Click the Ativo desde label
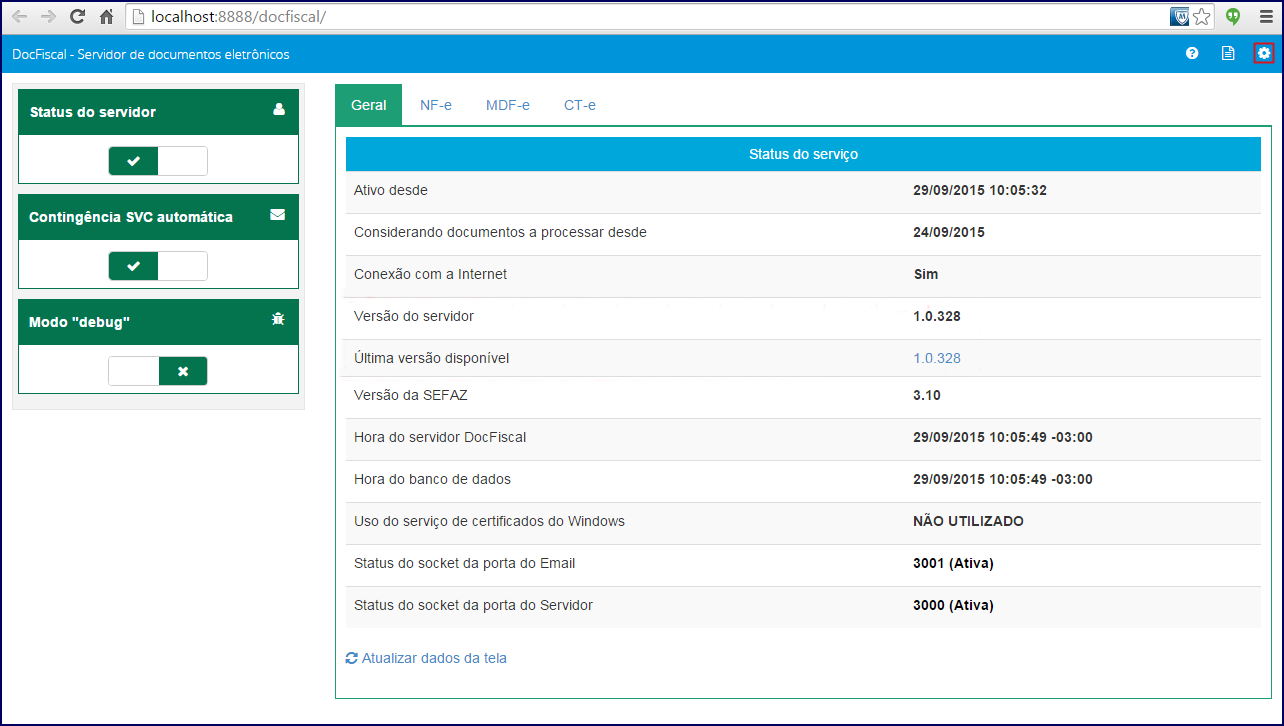The height and width of the screenshot is (726, 1284). click(391, 190)
